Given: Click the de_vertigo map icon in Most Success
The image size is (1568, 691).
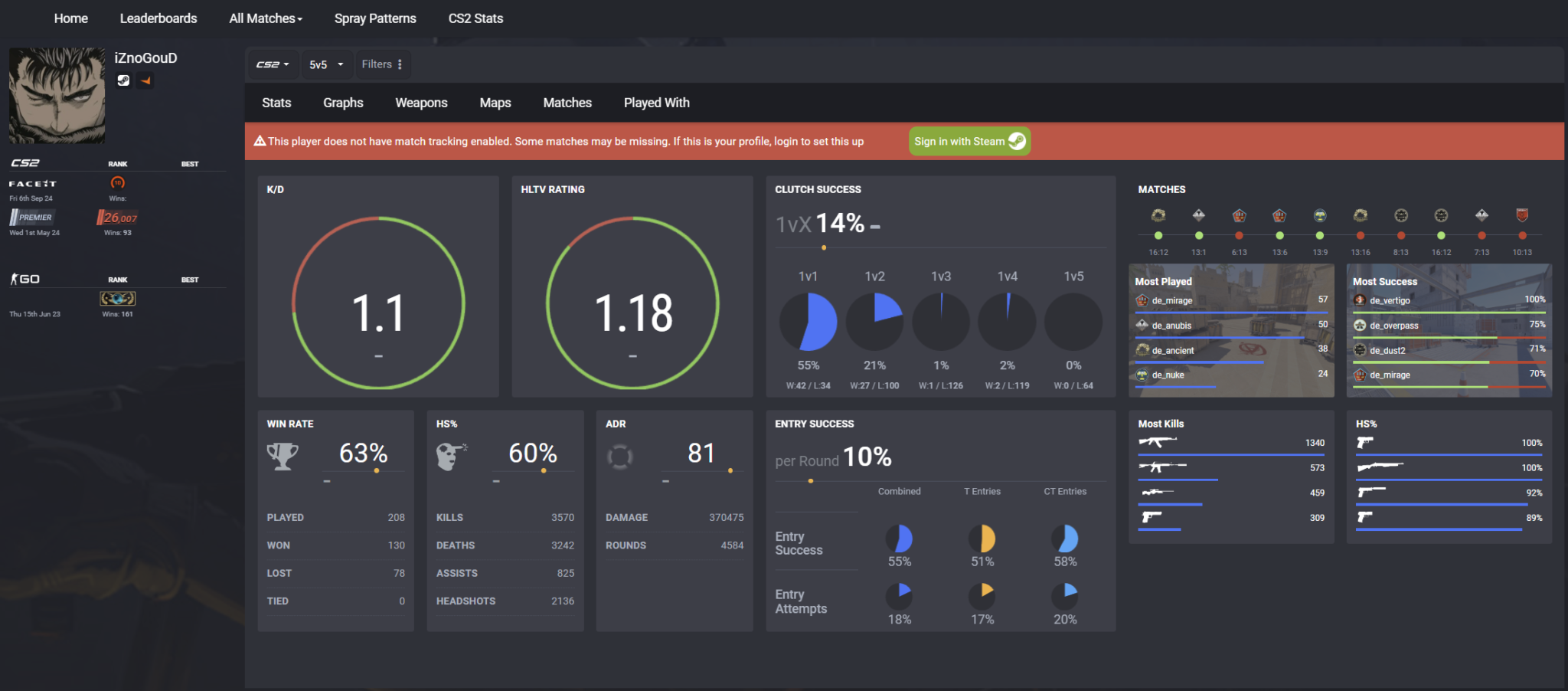Looking at the screenshot, I should point(1360,300).
